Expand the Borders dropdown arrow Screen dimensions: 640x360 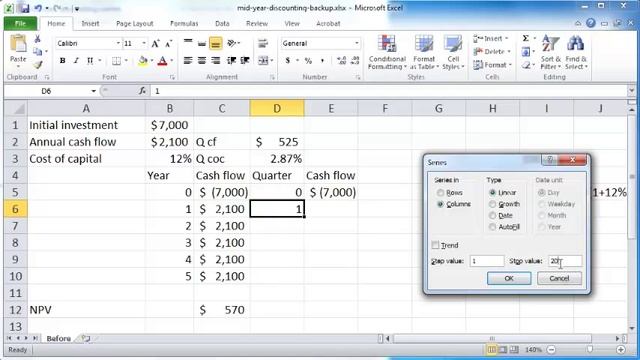click(x=126, y=61)
